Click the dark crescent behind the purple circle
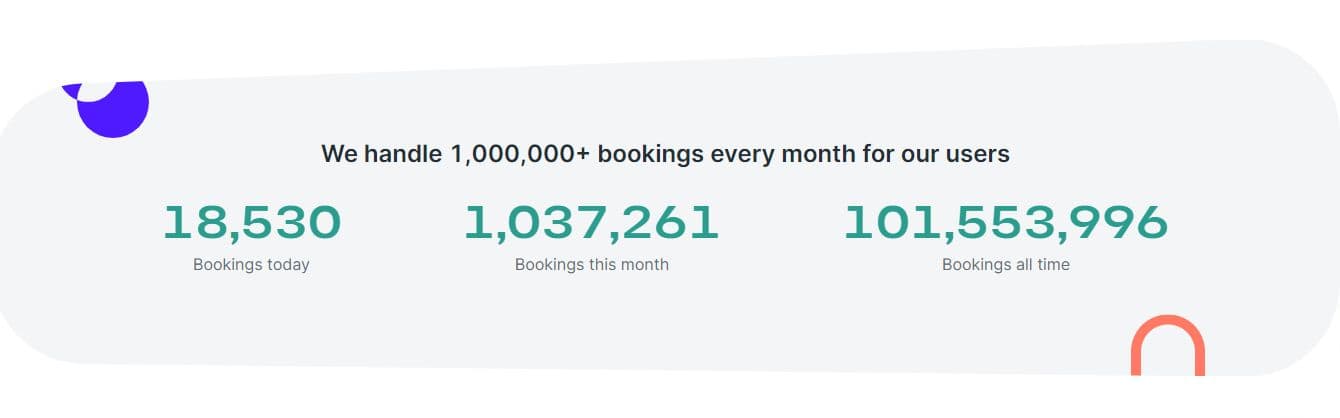 pyautogui.click(x=68, y=90)
